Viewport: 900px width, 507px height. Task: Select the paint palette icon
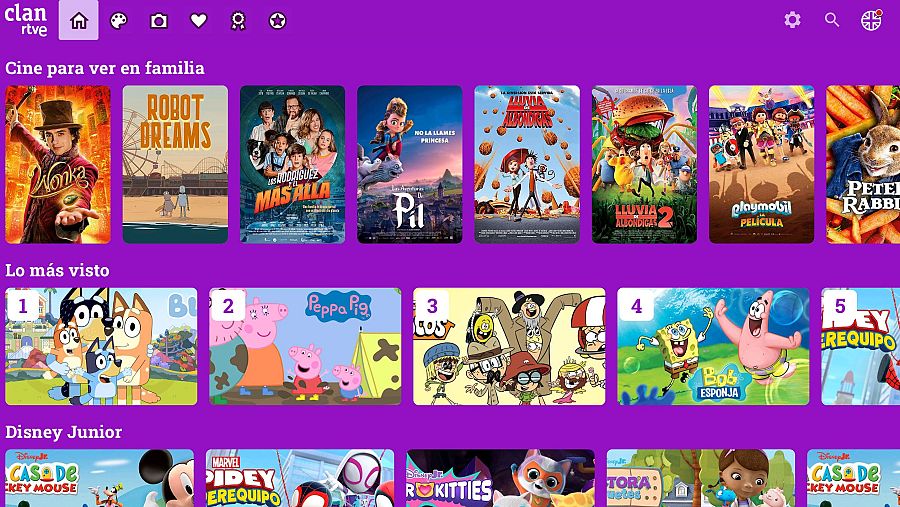click(x=118, y=21)
